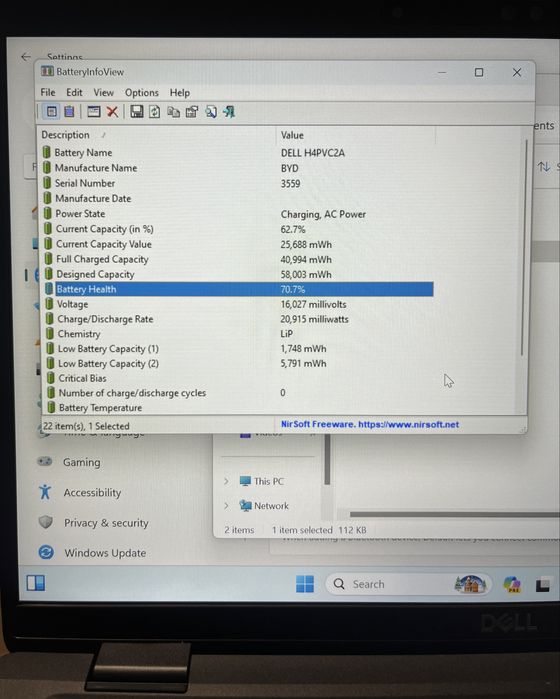Click the BatteryInfoView title bar app icon

pyautogui.click(x=47, y=71)
